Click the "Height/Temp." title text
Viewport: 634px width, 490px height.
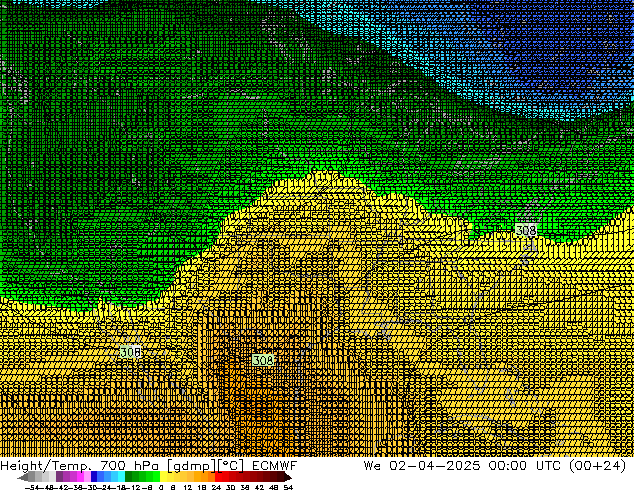46,466
